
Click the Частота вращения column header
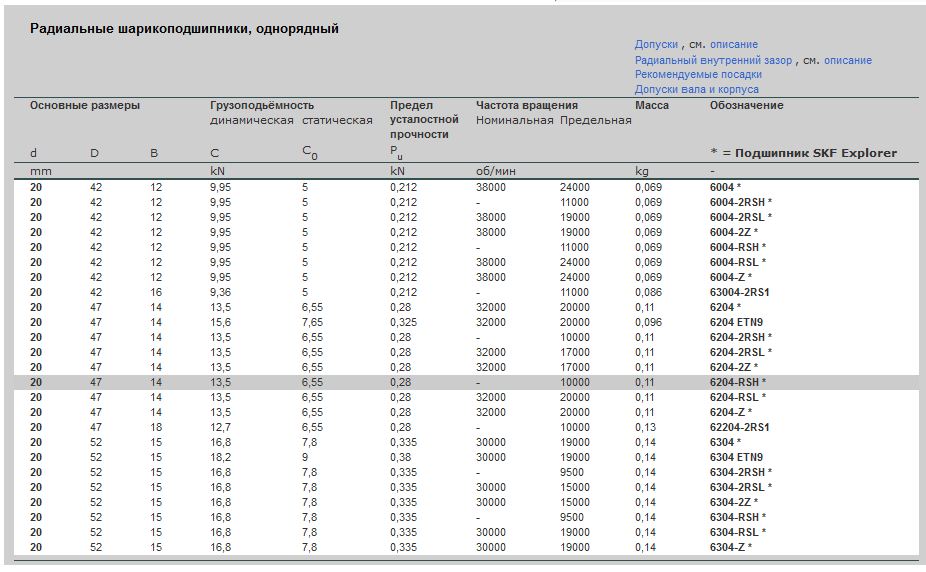tap(526, 105)
